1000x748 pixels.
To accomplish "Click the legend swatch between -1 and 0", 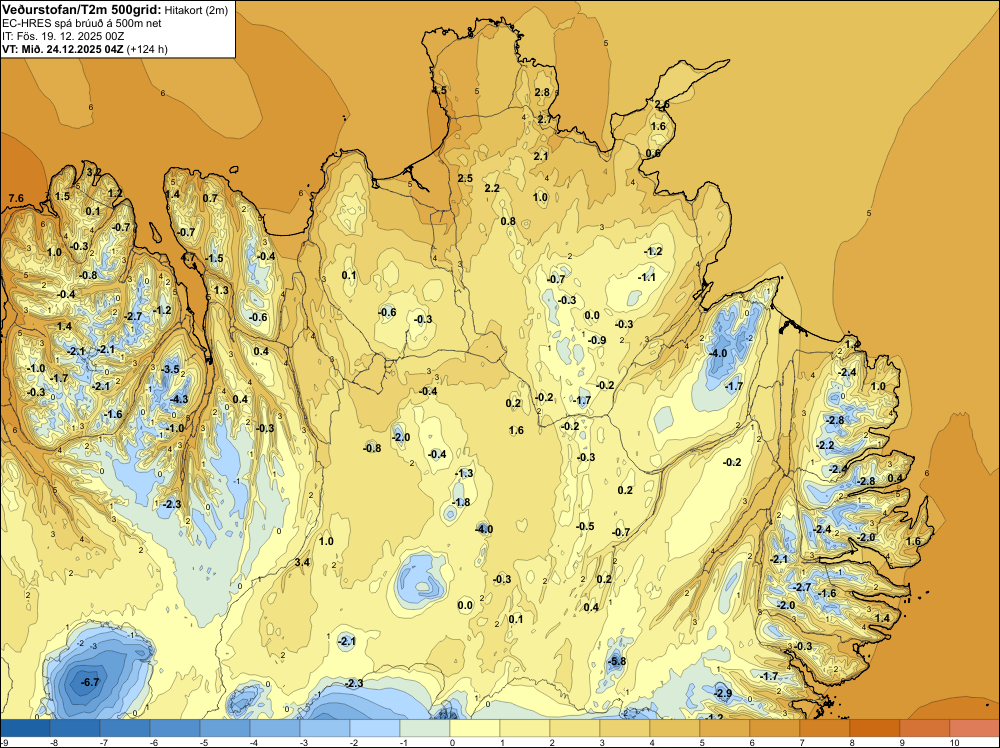I will [x=425, y=728].
